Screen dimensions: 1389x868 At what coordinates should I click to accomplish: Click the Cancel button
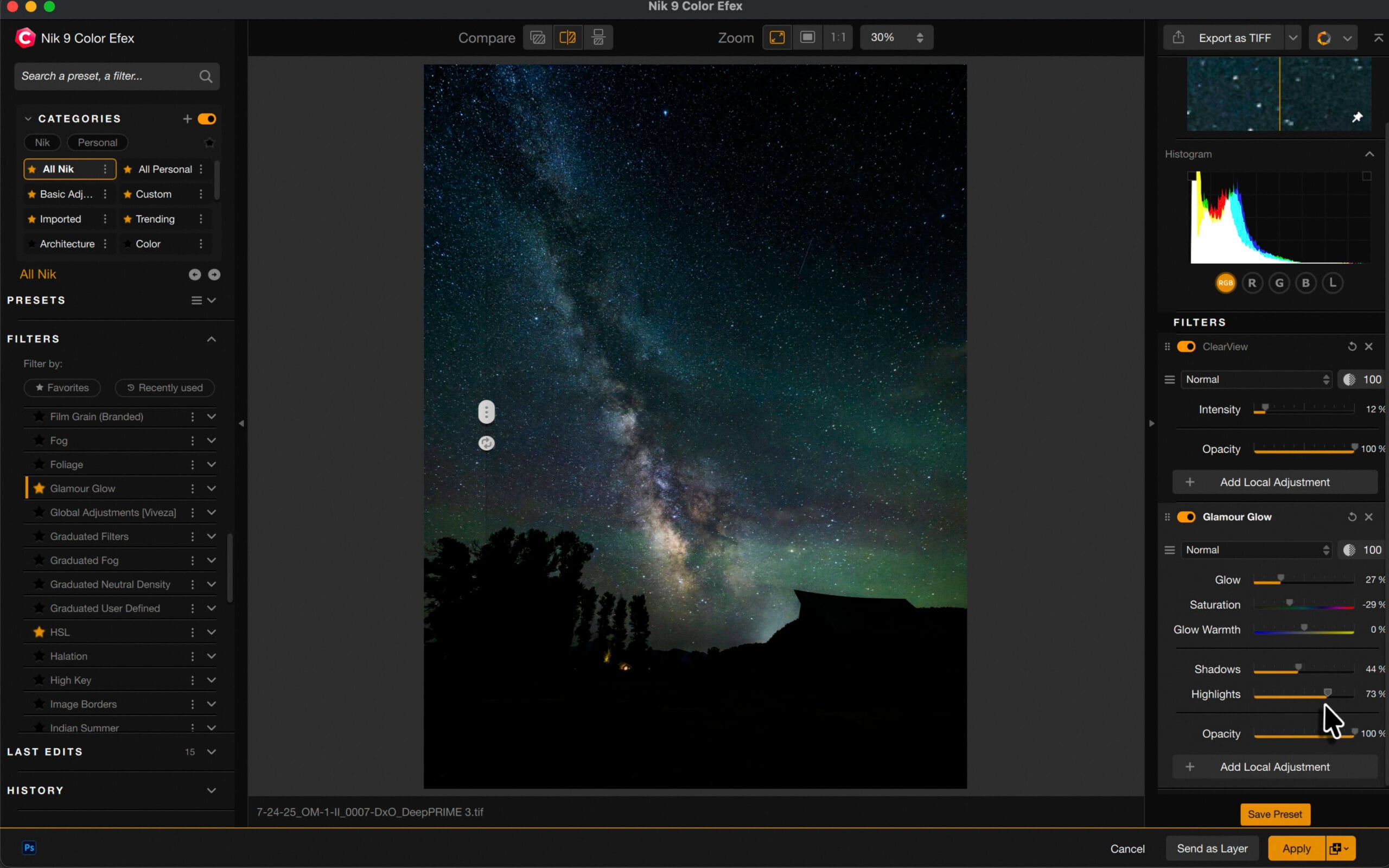pyautogui.click(x=1127, y=848)
